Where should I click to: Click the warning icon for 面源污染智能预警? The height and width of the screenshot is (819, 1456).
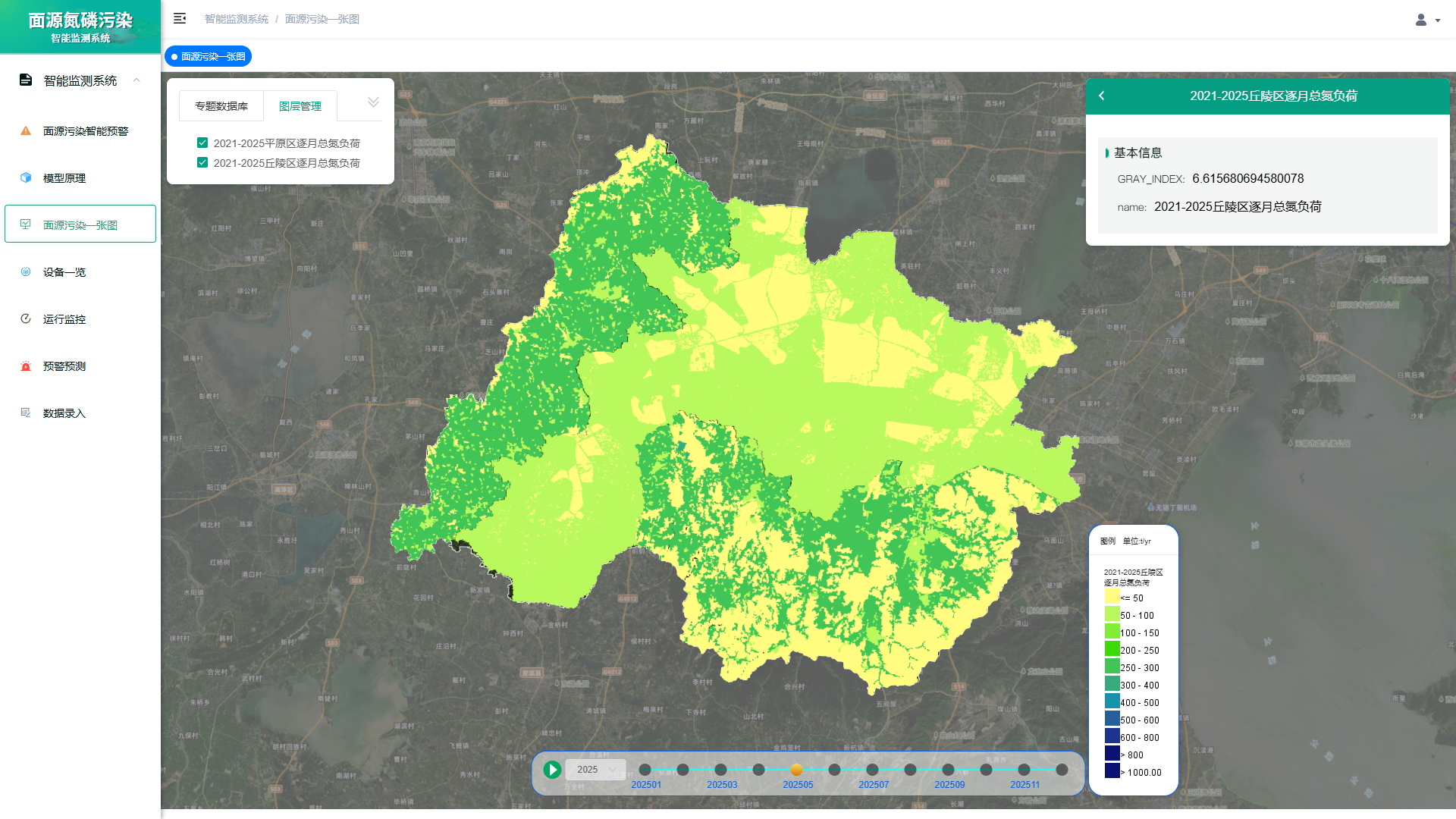click(x=26, y=130)
